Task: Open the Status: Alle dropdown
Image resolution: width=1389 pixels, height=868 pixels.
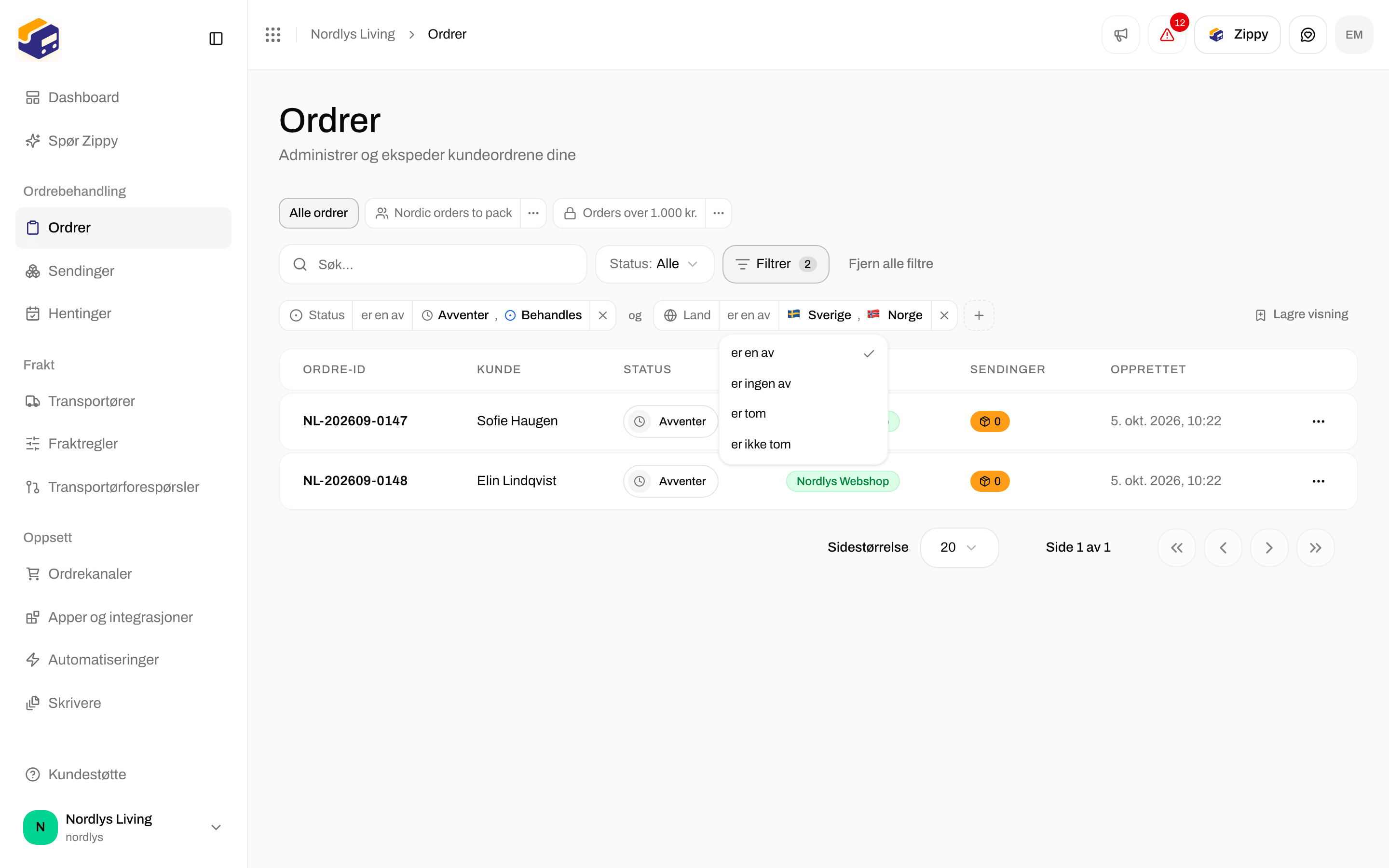Action: point(654,264)
